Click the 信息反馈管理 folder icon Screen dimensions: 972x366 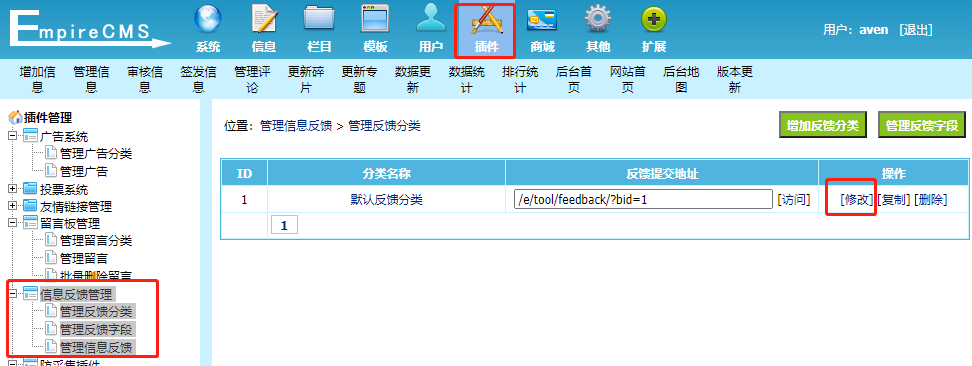[x=30, y=294]
